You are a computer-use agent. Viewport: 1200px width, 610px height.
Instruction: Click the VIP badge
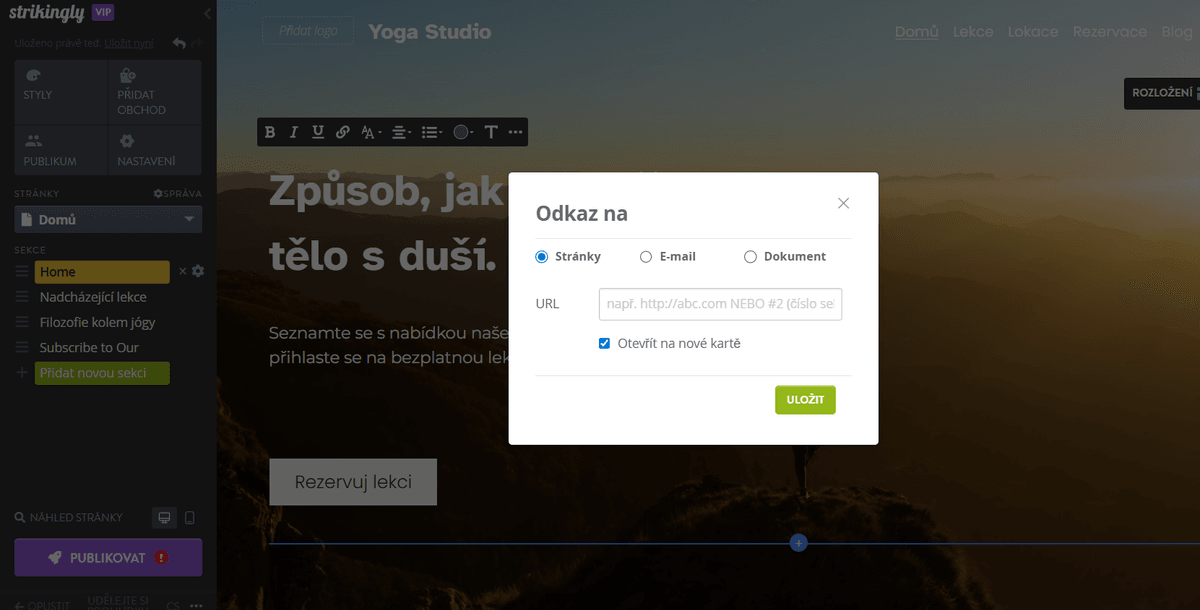click(102, 12)
